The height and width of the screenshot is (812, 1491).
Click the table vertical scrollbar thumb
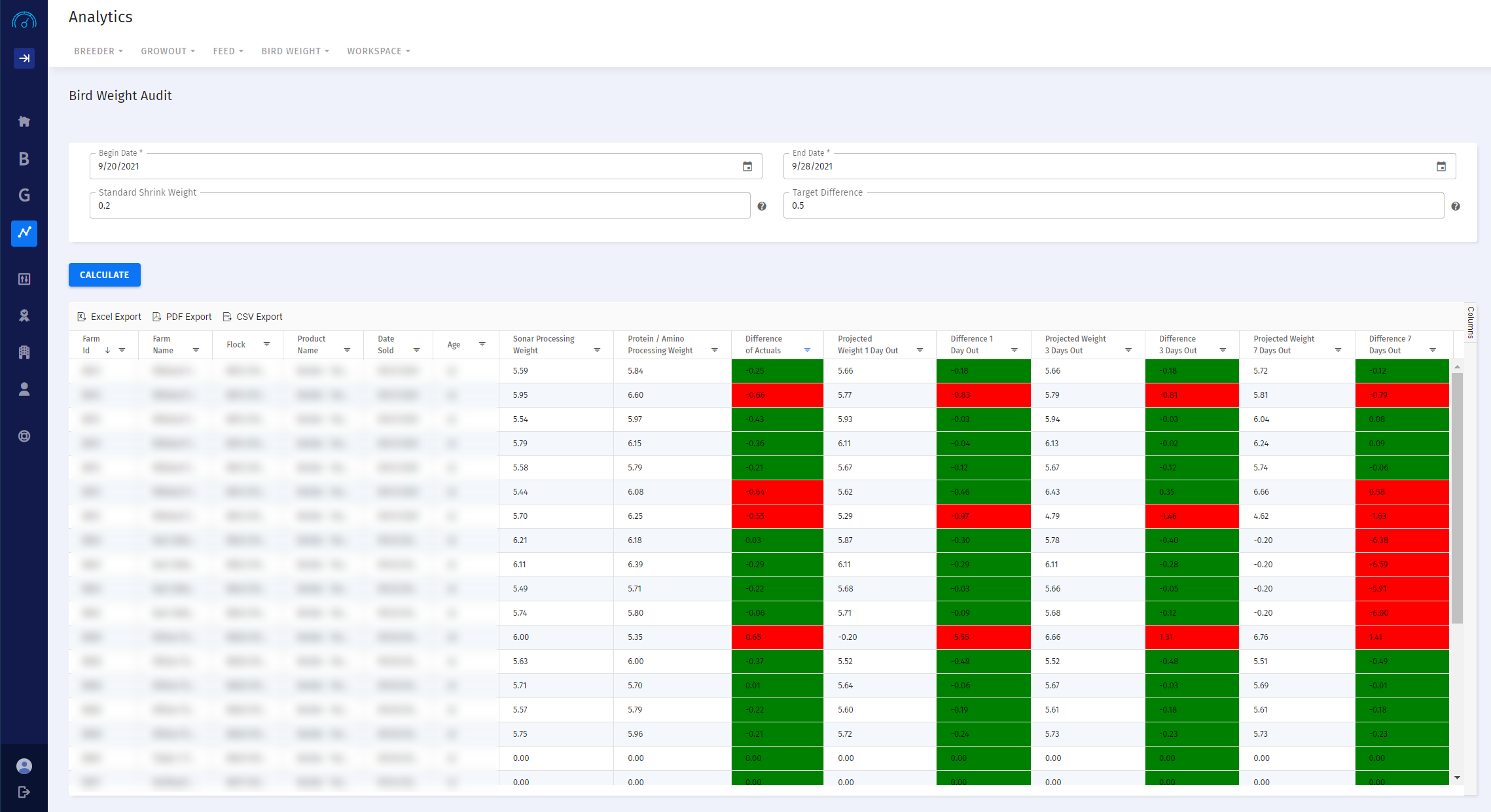click(x=1457, y=497)
